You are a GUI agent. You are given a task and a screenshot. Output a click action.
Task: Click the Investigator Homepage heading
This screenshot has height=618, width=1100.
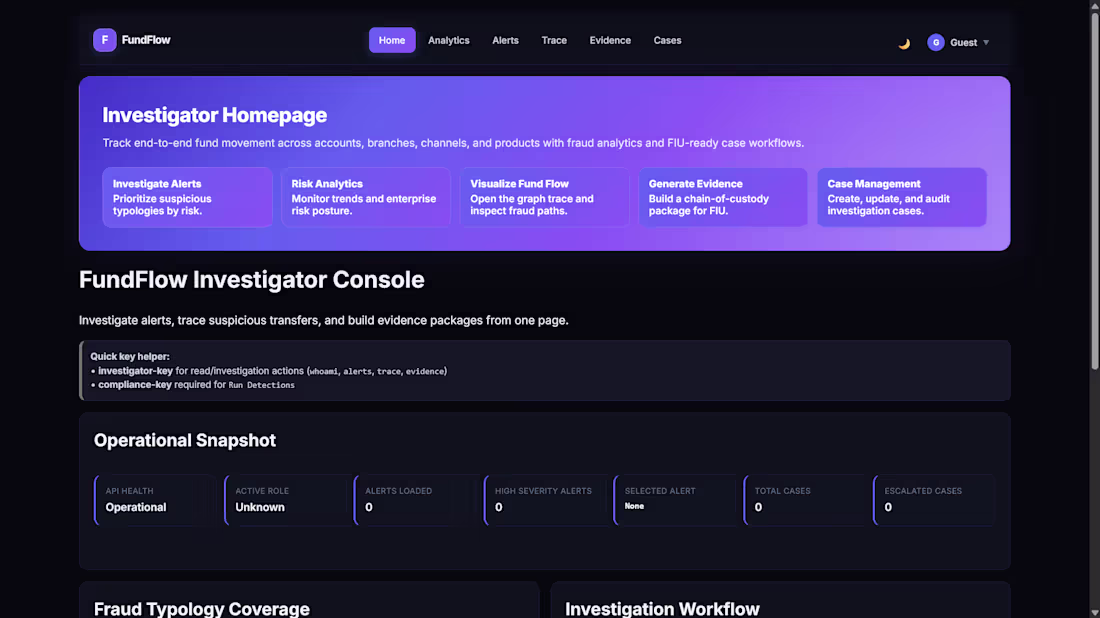(215, 115)
